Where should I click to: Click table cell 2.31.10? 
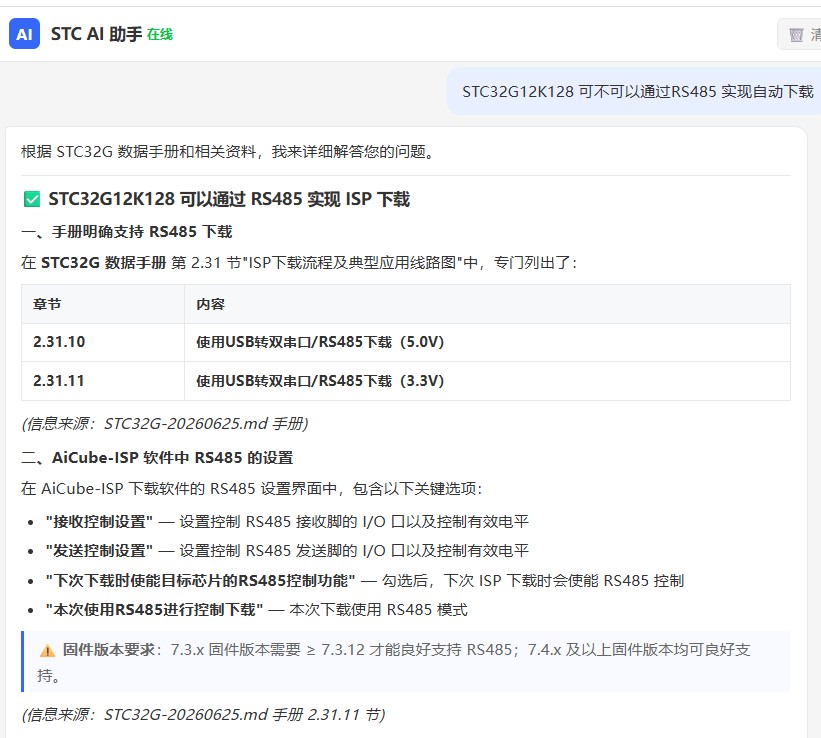(x=103, y=343)
